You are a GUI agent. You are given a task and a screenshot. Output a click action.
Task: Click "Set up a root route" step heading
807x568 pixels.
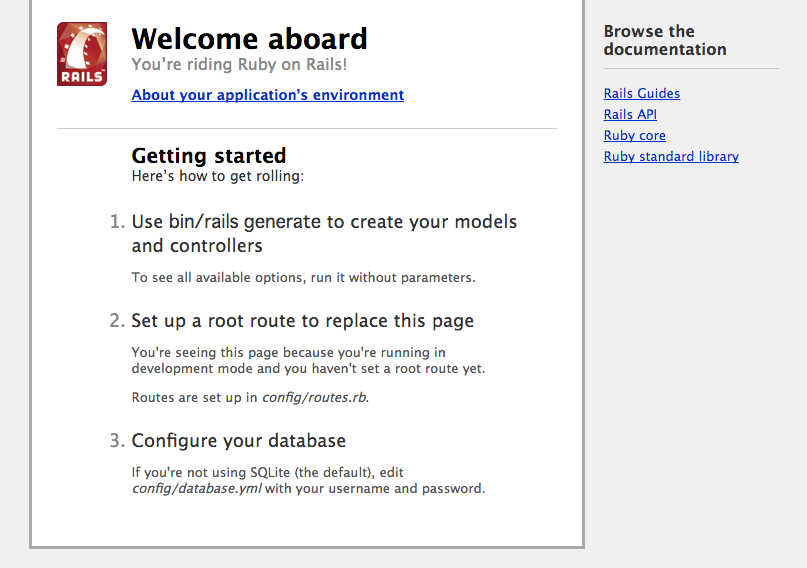pyautogui.click(x=303, y=321)
